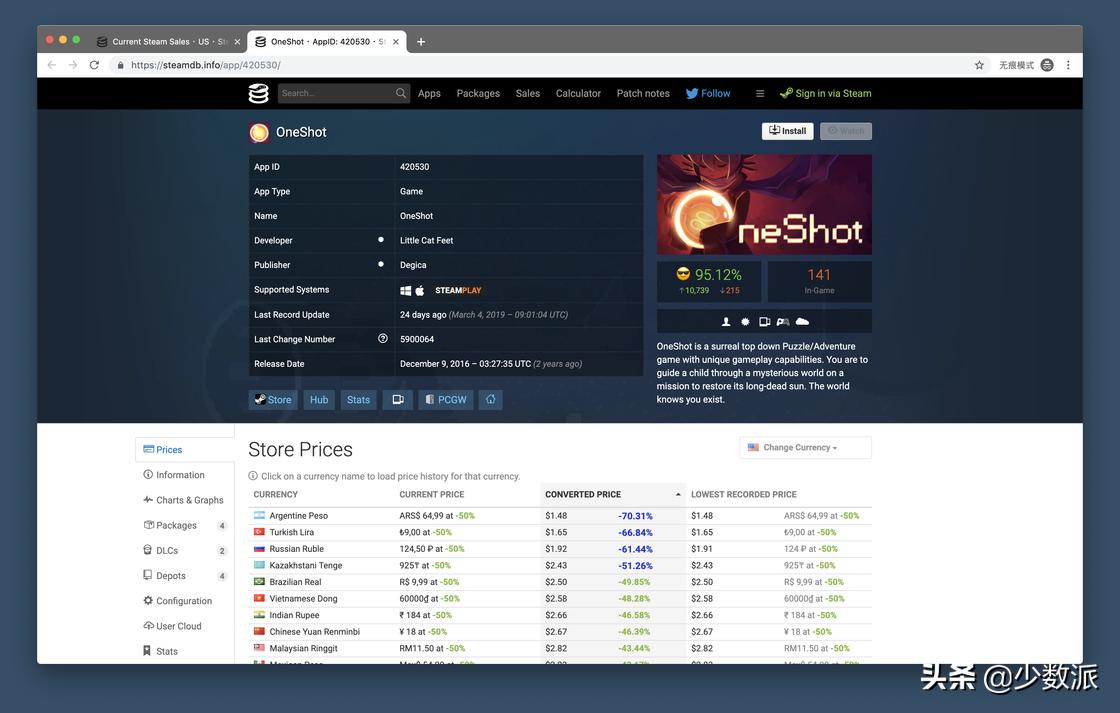Click the monitor icon button next to Stats

[x=398, y=400]
